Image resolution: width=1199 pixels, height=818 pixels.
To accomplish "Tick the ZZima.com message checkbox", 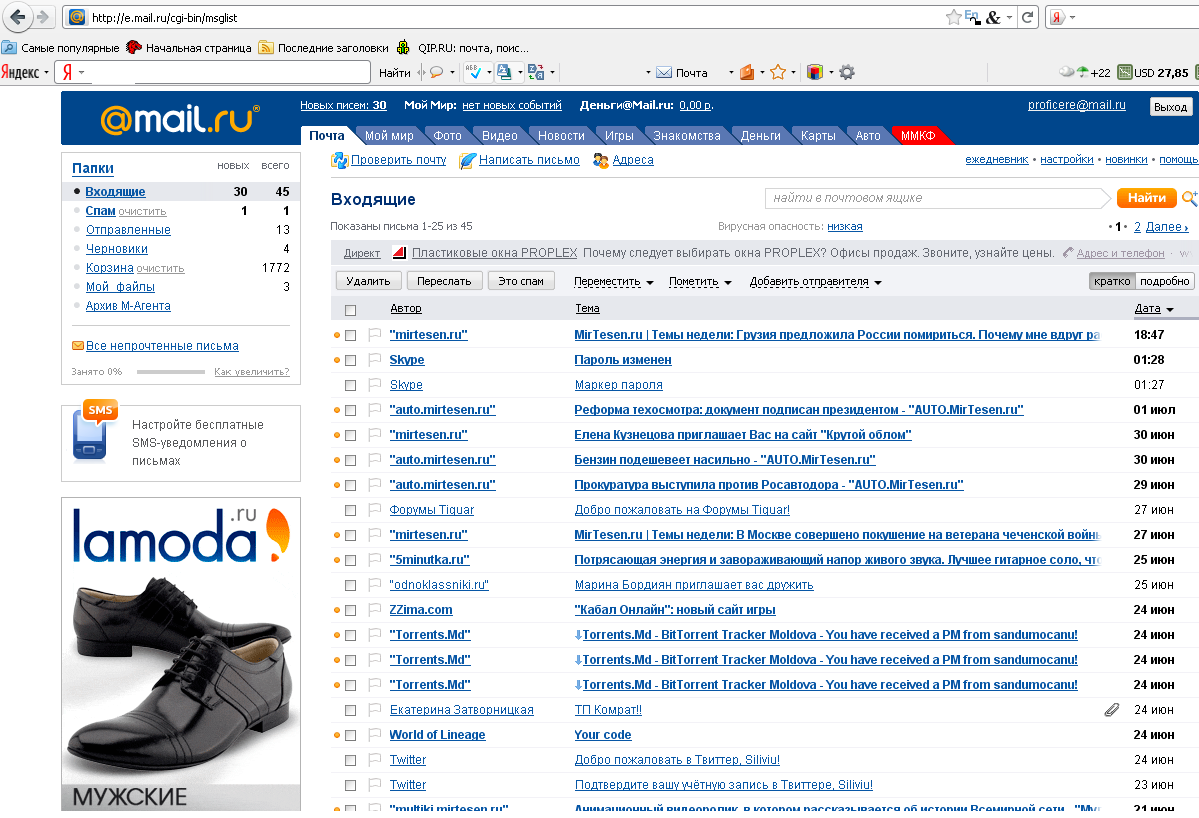I will [350, 610].
